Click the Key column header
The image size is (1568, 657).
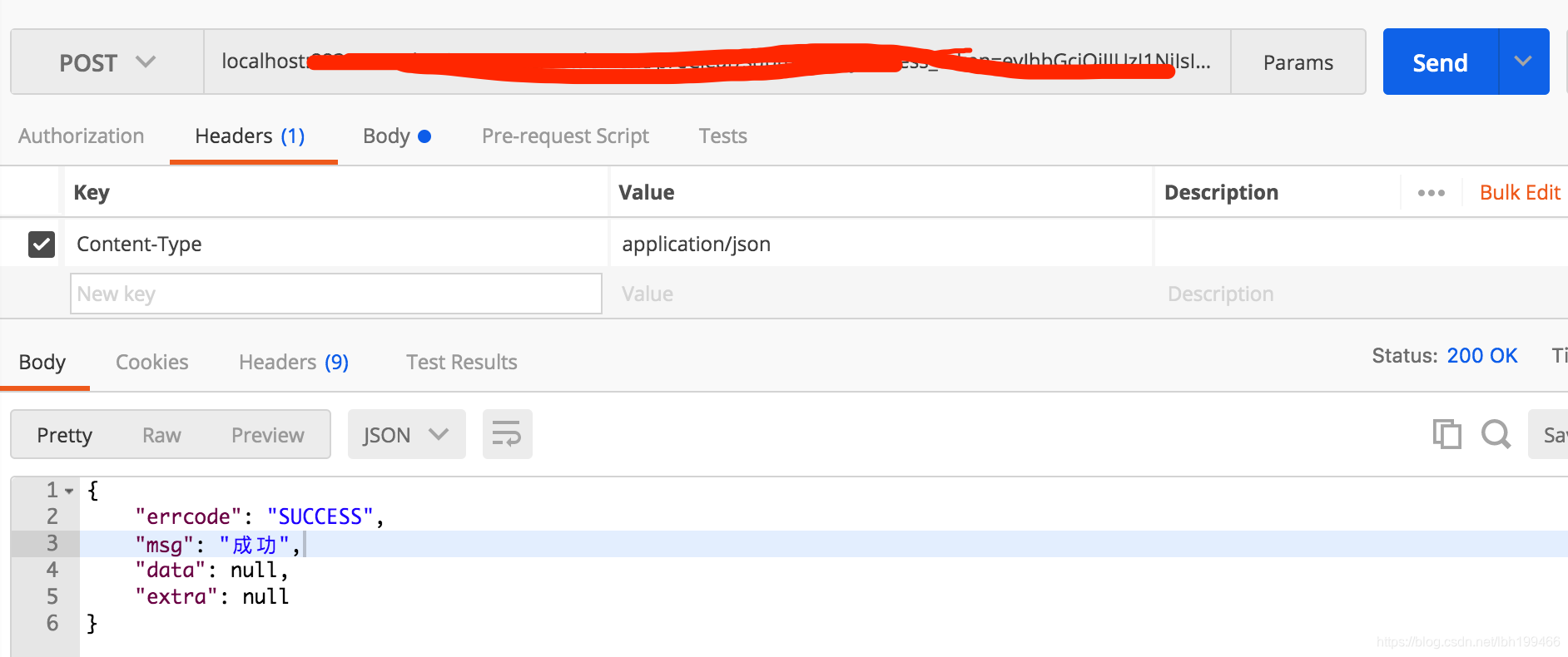(92, 193)
